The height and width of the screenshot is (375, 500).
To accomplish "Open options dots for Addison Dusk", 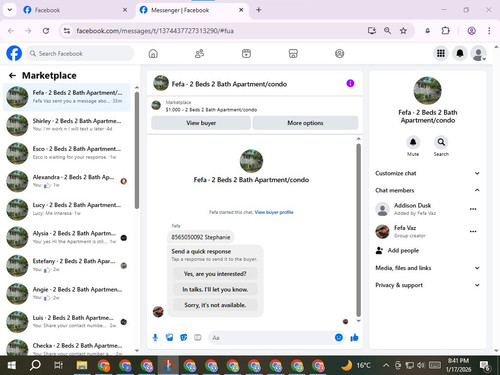I will pyautogui.click(x=473, y=209).
